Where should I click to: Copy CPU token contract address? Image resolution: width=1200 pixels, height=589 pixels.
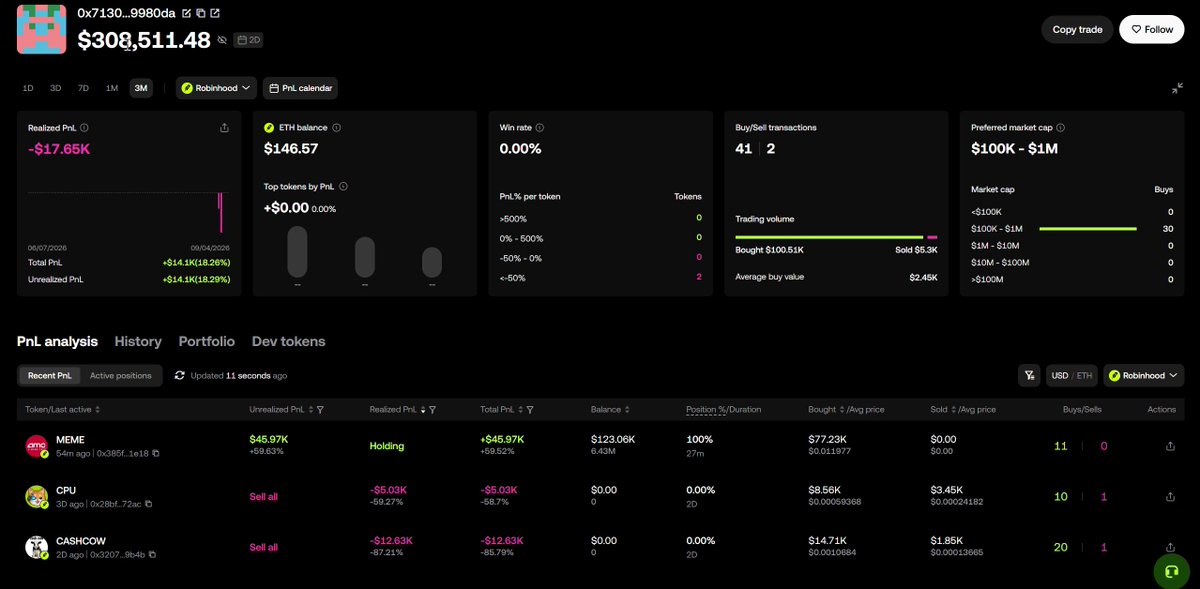coord(149,504)
